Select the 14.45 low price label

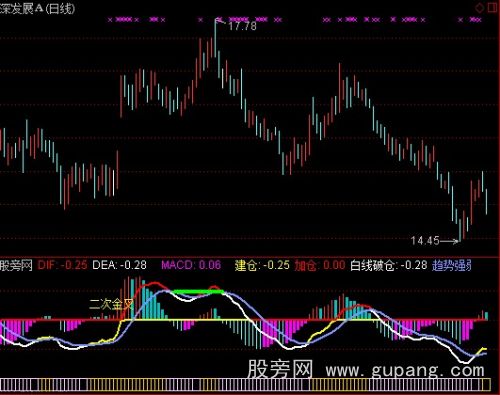coord(425,240)
